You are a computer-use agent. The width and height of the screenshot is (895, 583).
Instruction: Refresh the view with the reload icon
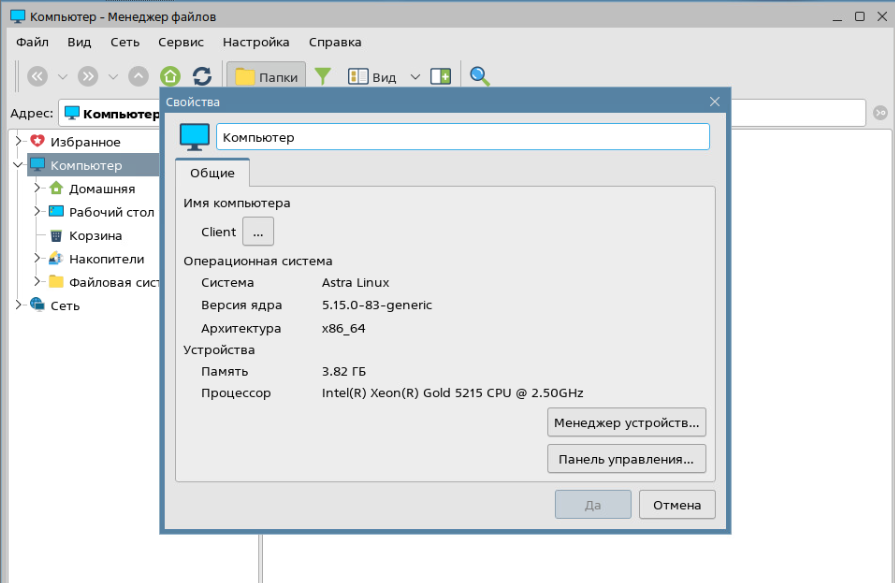click(x=202, y=76)
